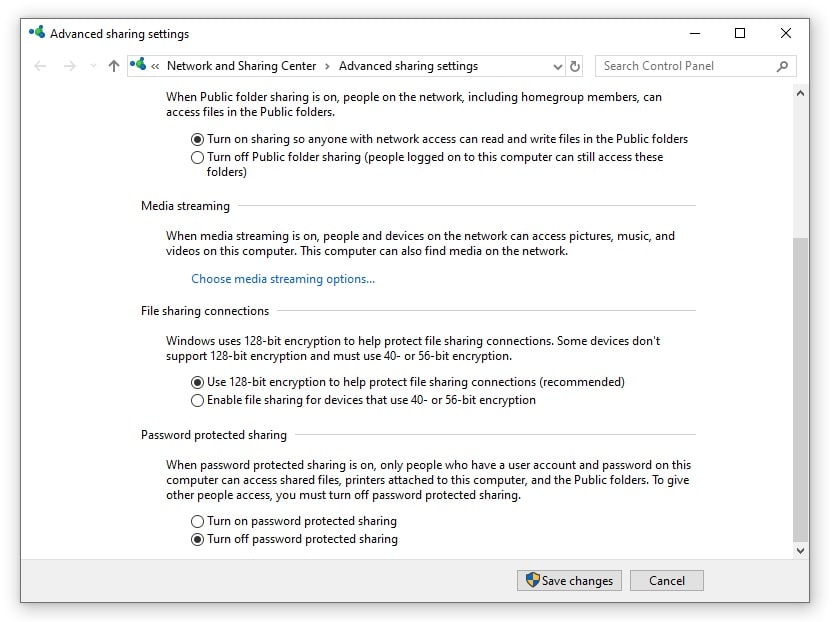The height and width of the screenshot is (622, 834).
Task: Click the File sharing connections heading
Action: tap(205, 311)
